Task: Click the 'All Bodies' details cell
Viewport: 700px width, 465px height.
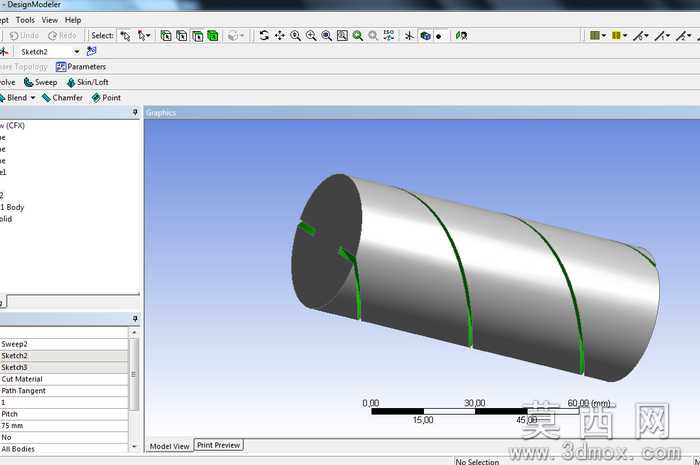Action: [64, 448]
